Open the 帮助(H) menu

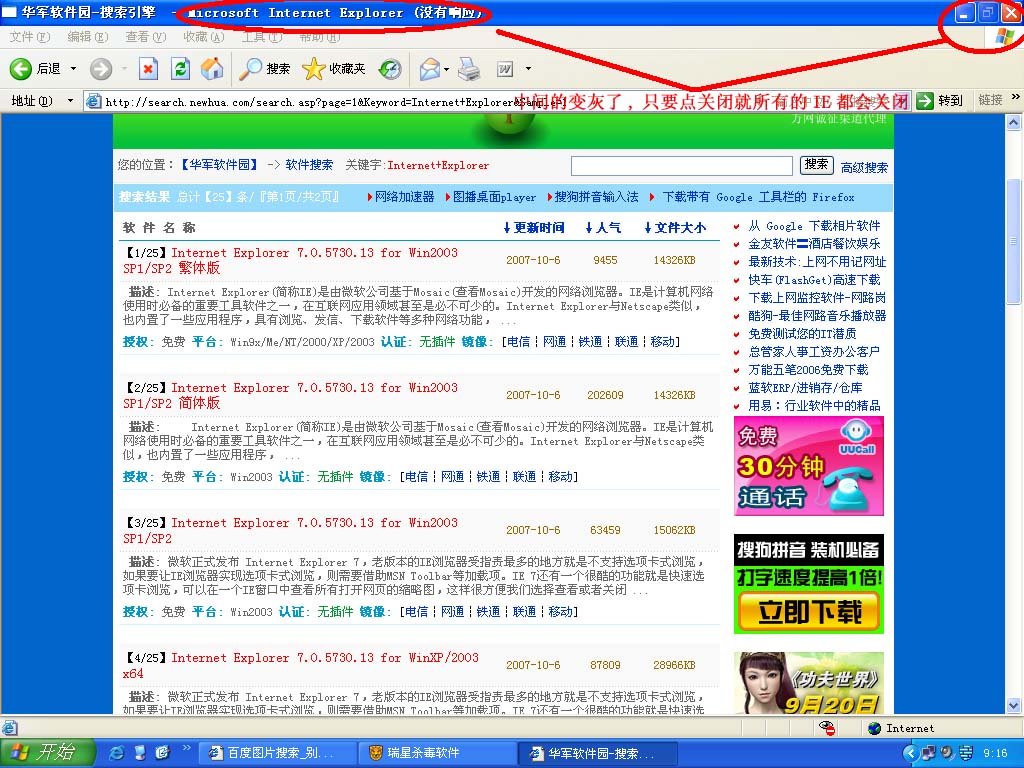319,37
